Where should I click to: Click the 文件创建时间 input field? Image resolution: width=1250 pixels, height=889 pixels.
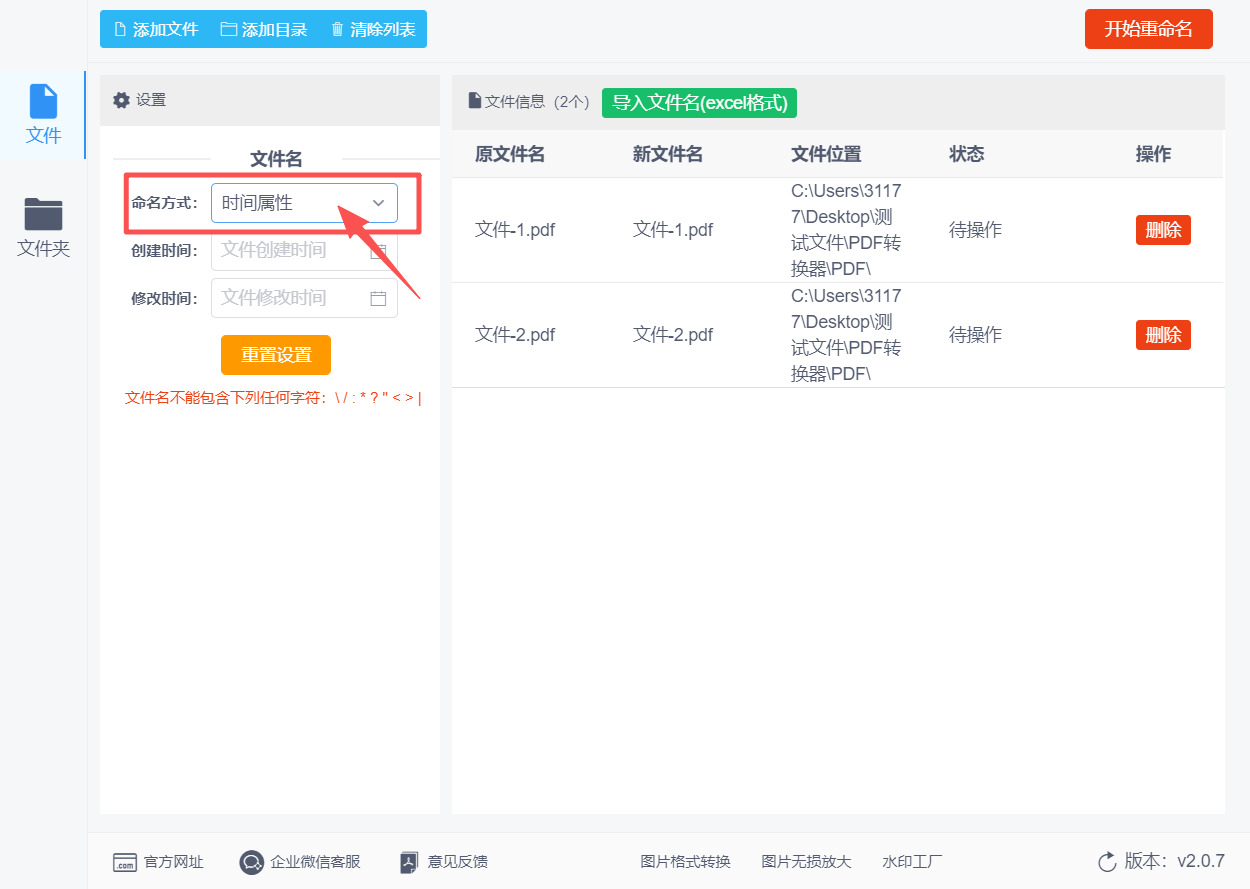coord(304,250)
